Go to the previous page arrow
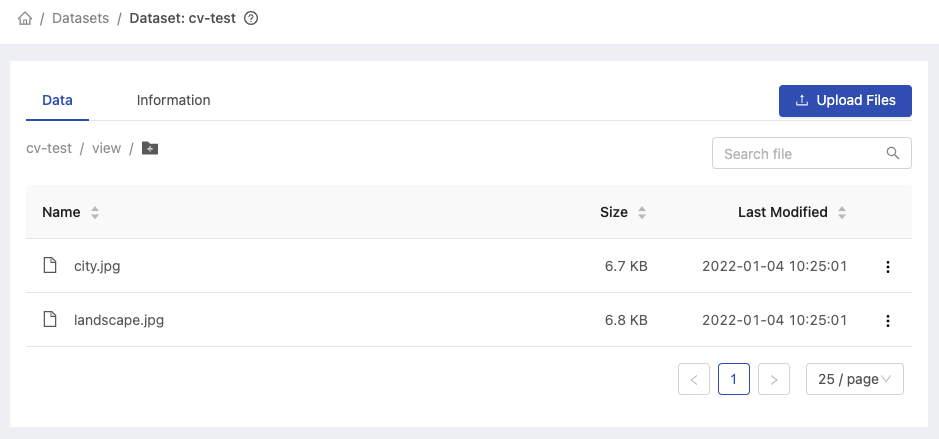The width and height of the screenshot is (939, 439). coord(694,379)
